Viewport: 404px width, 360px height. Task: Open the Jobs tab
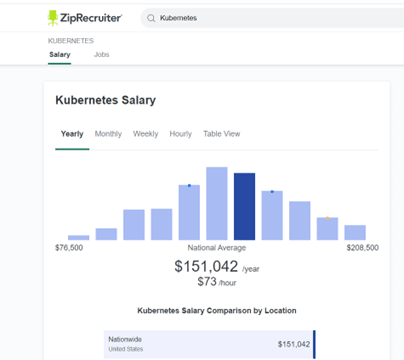[x=101, y=54]
